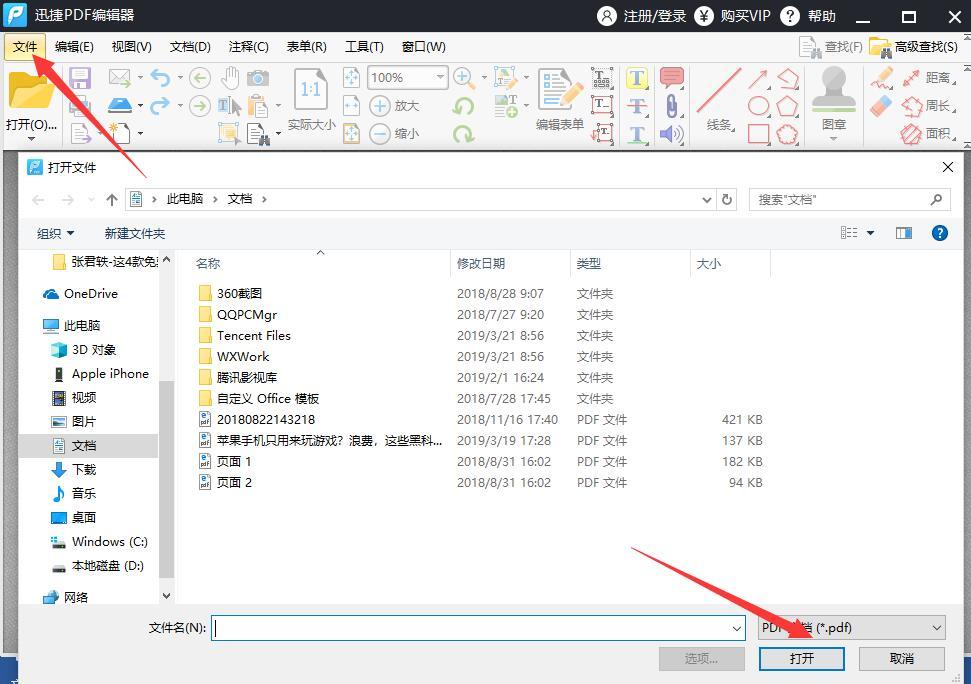Viewport: 971px width, 684px height.
Task: Open the 编辑(E) Edit menu
Action: 74,47
